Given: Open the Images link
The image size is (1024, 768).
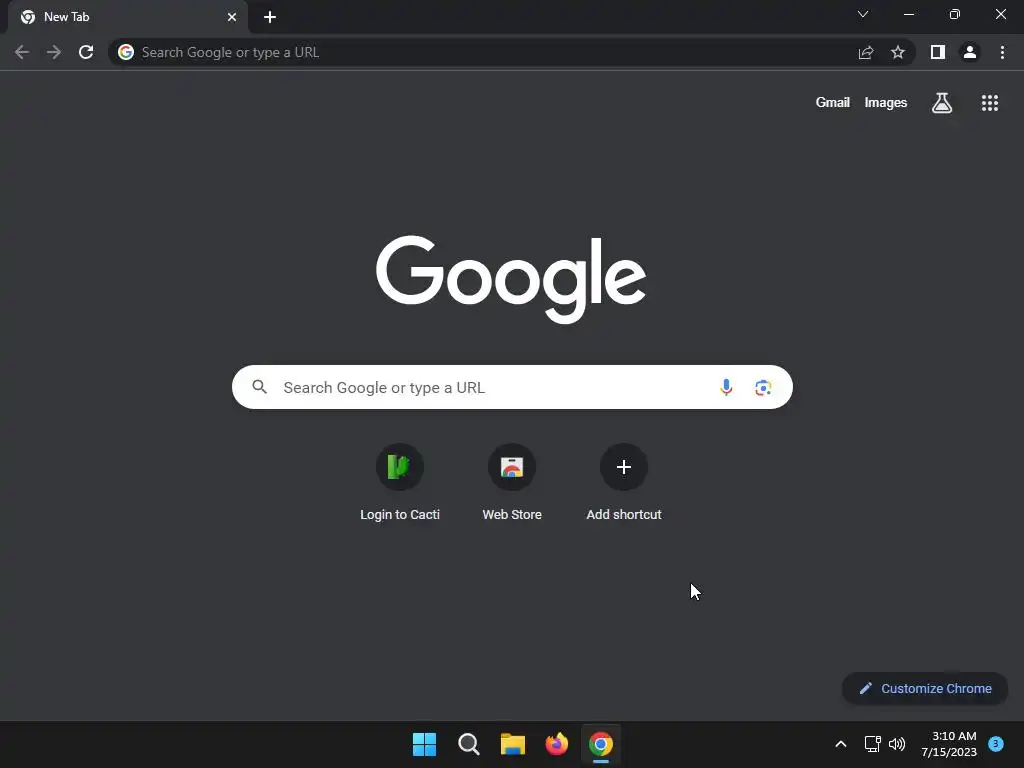Looking at the screenshot, I should (x=886, y=103).
